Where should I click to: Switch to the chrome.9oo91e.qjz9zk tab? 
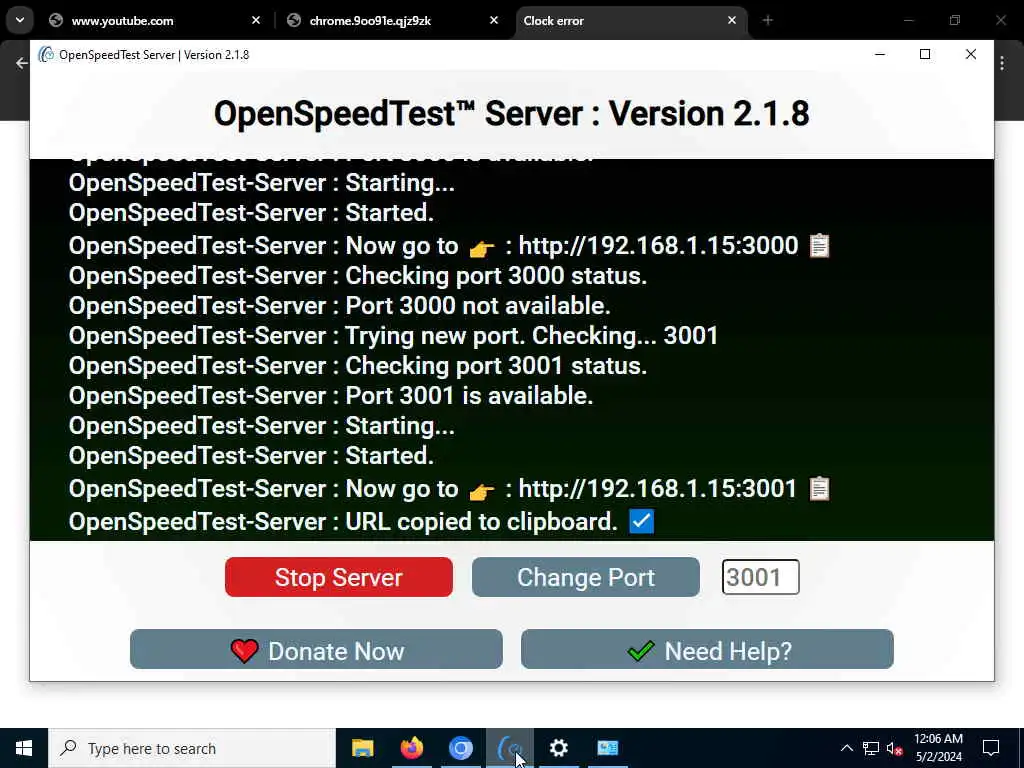(x=370, y=21)
